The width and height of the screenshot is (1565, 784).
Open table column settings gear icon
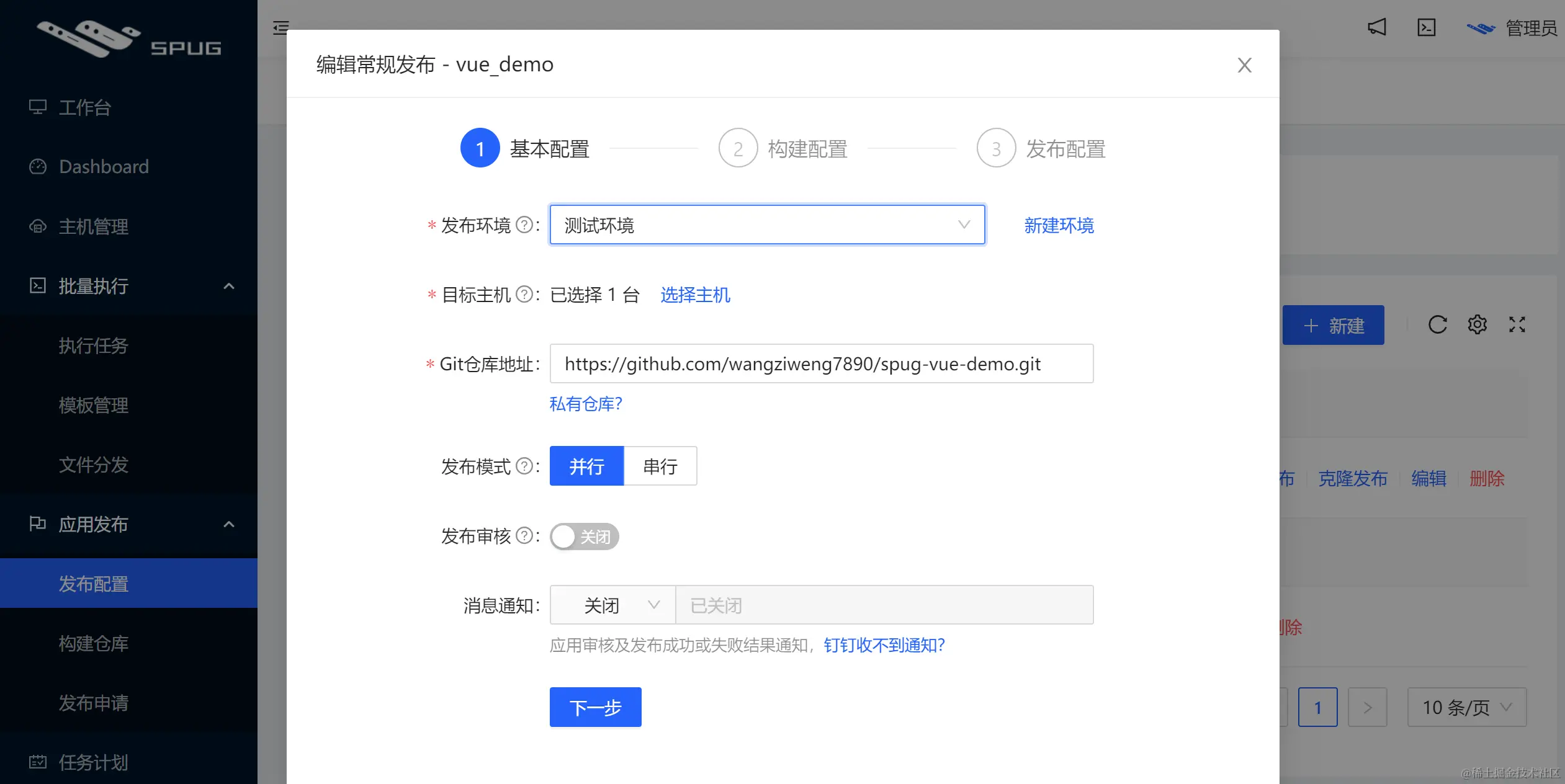pos(1477,325)
